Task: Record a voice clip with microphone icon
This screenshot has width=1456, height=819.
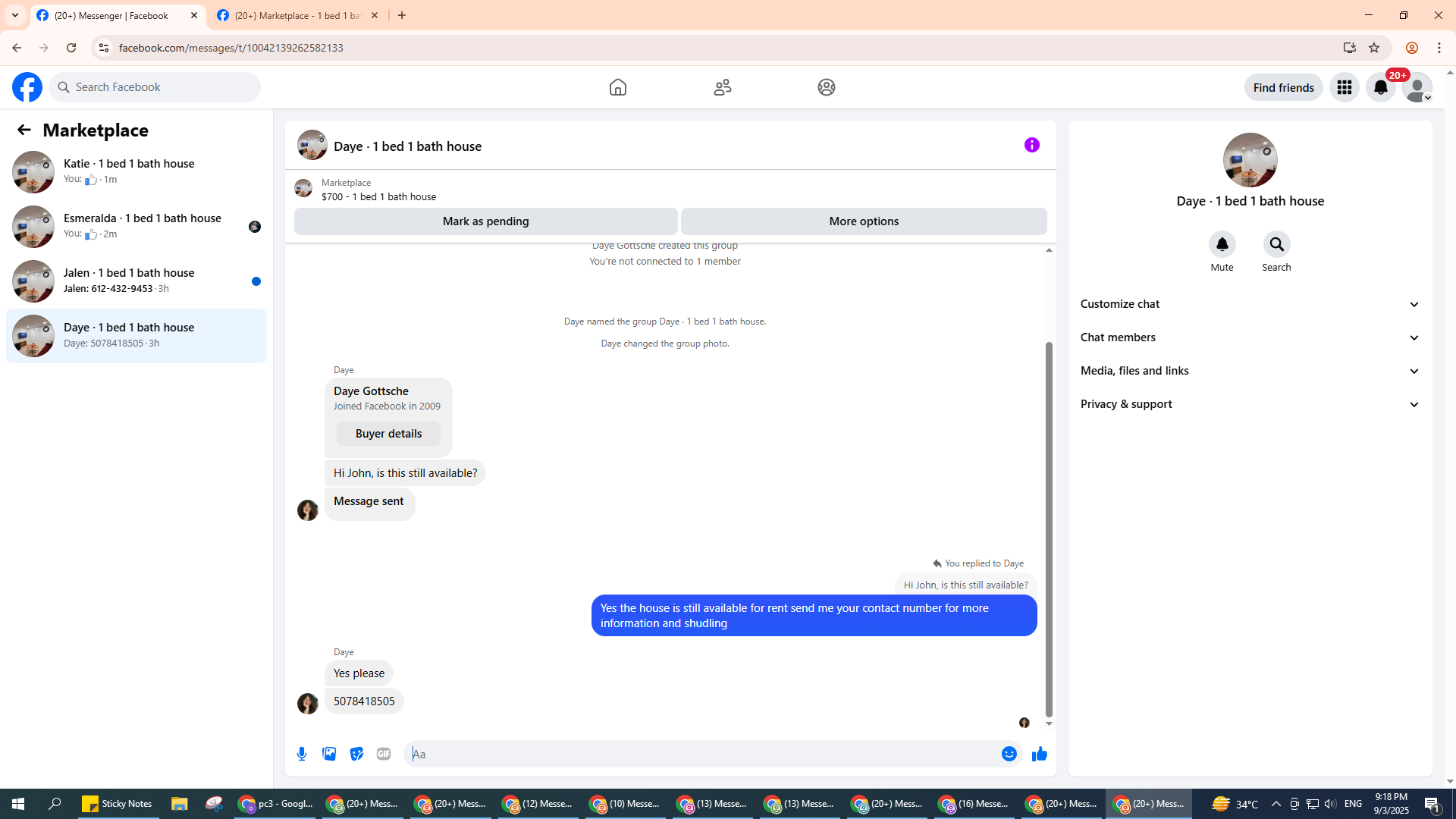Action: point(302,754)
